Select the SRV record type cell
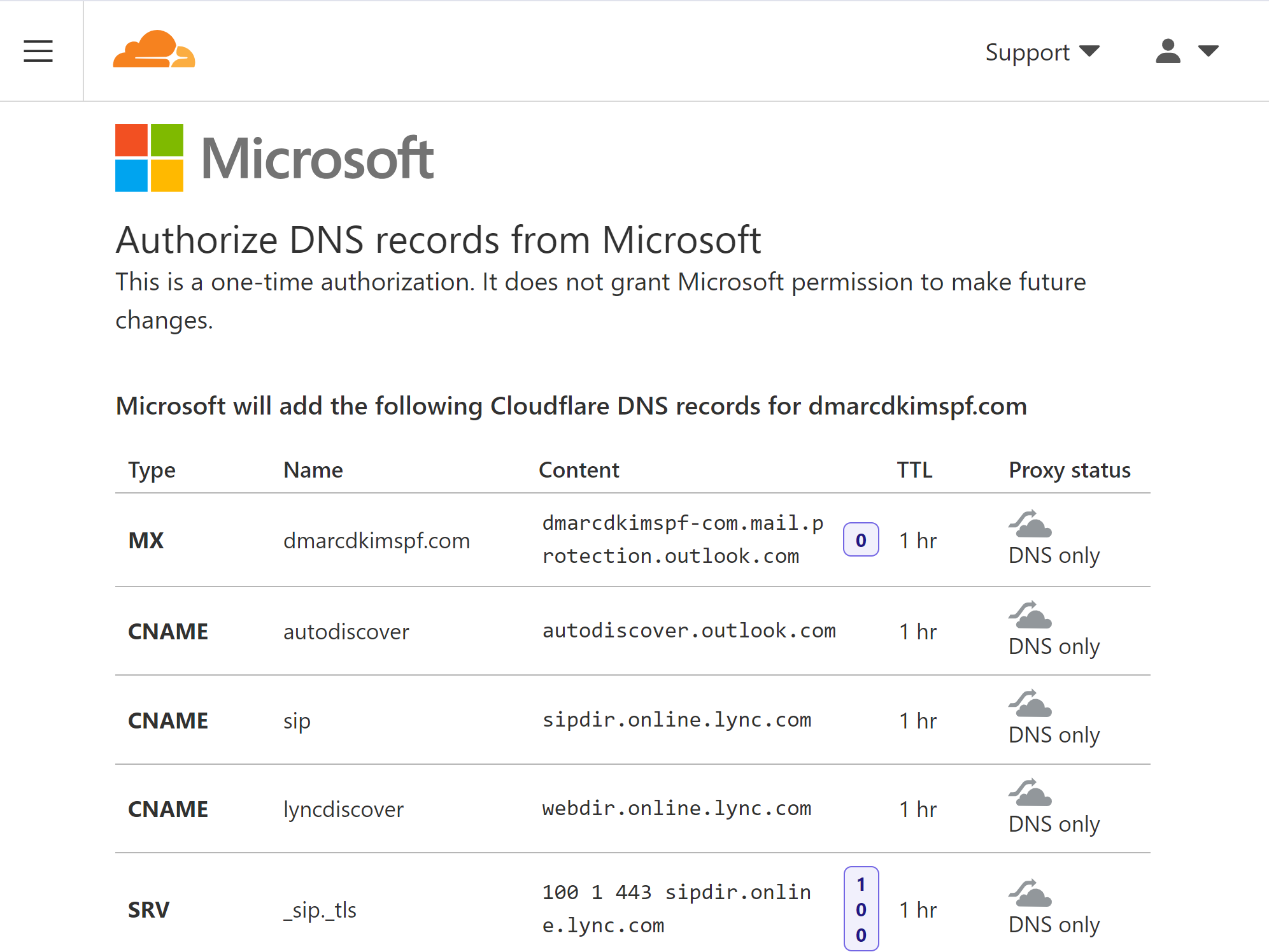The height and width of the screenshot is (952, 1269). [x=148, y=910]
